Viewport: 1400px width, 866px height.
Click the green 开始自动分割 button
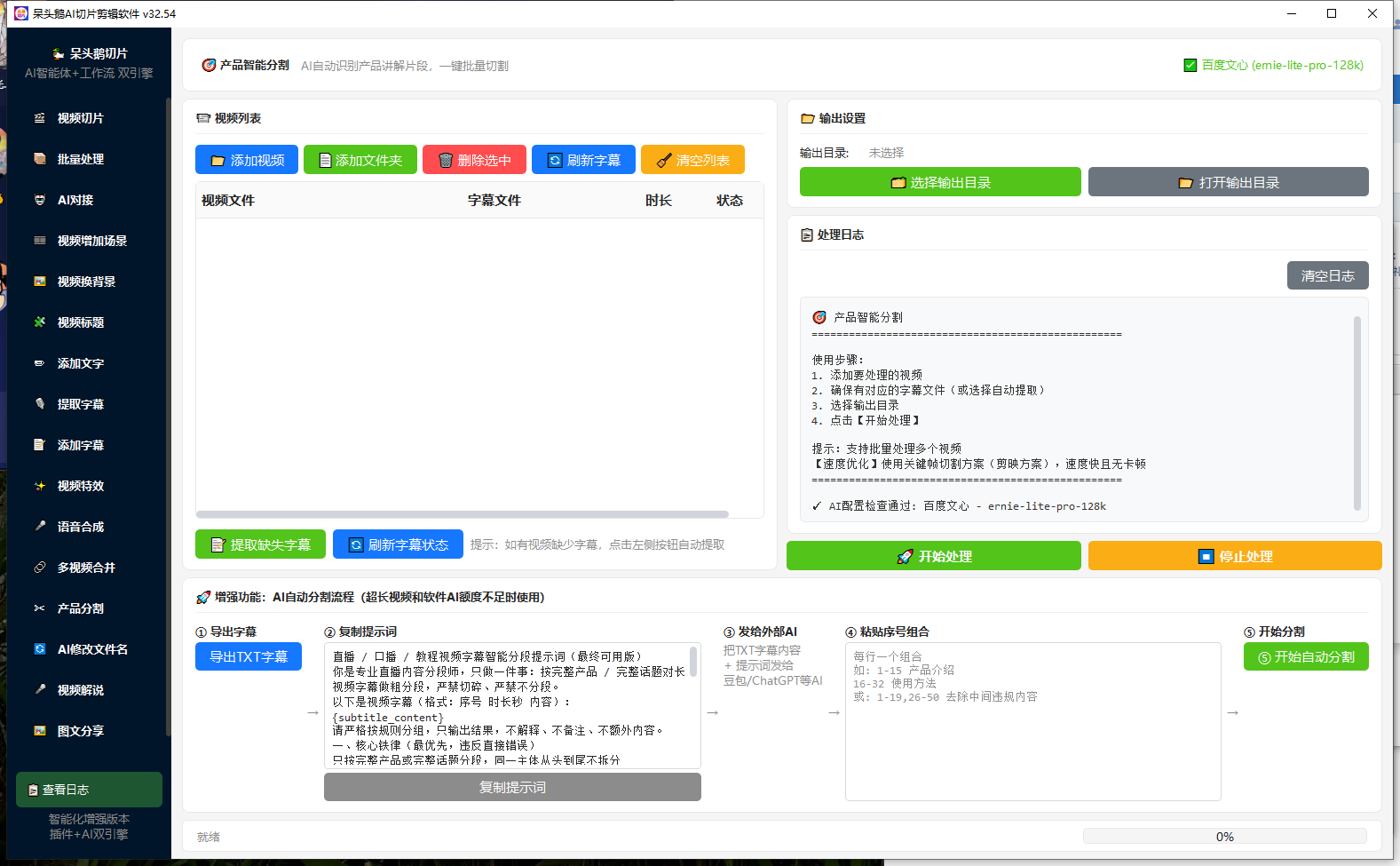1306,656
